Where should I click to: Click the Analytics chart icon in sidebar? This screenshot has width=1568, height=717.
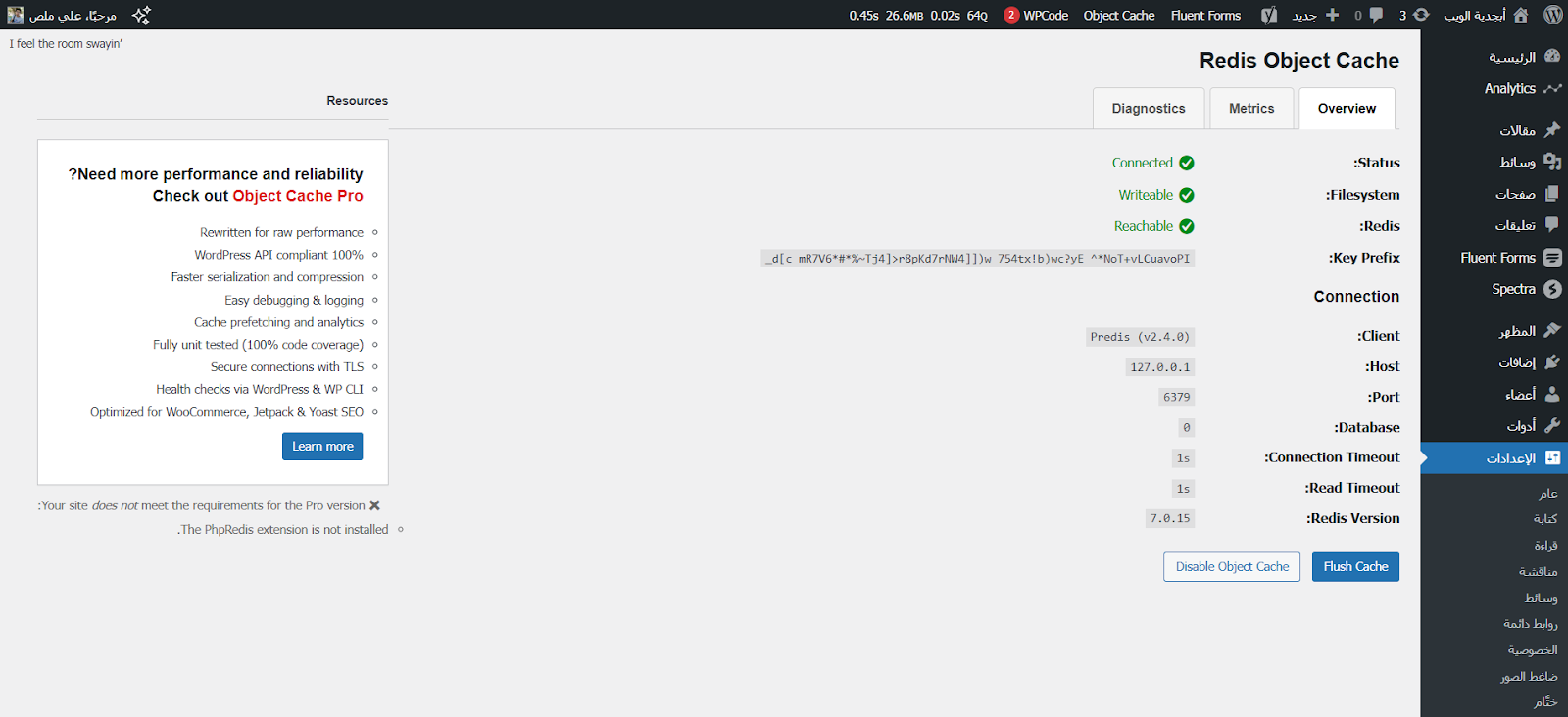pyautogui.click(x=1552, y=88)
